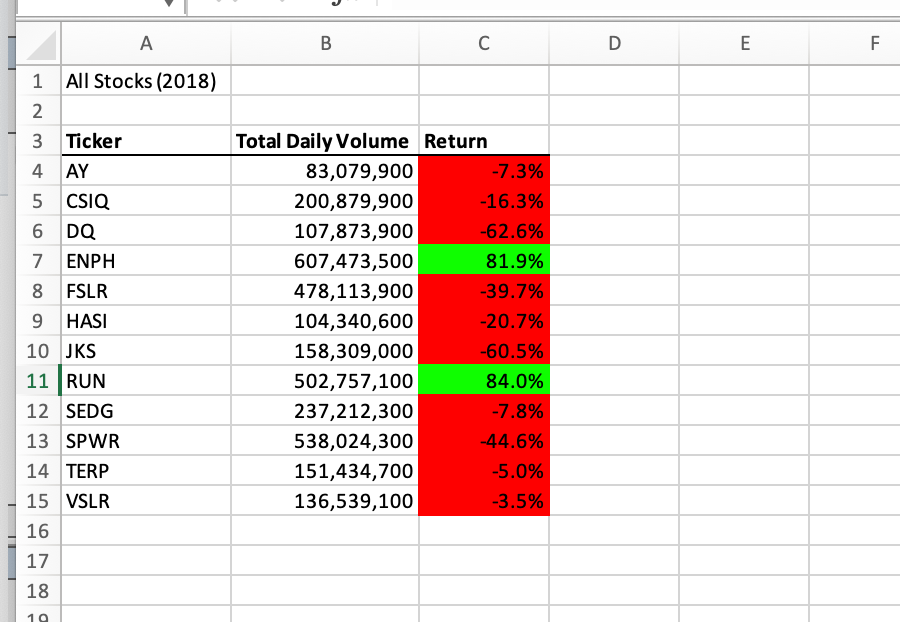Click the 'All Stocks (2018)' title cell
The height and width of the screenshot is (622, 900).
tap(146, 81)
